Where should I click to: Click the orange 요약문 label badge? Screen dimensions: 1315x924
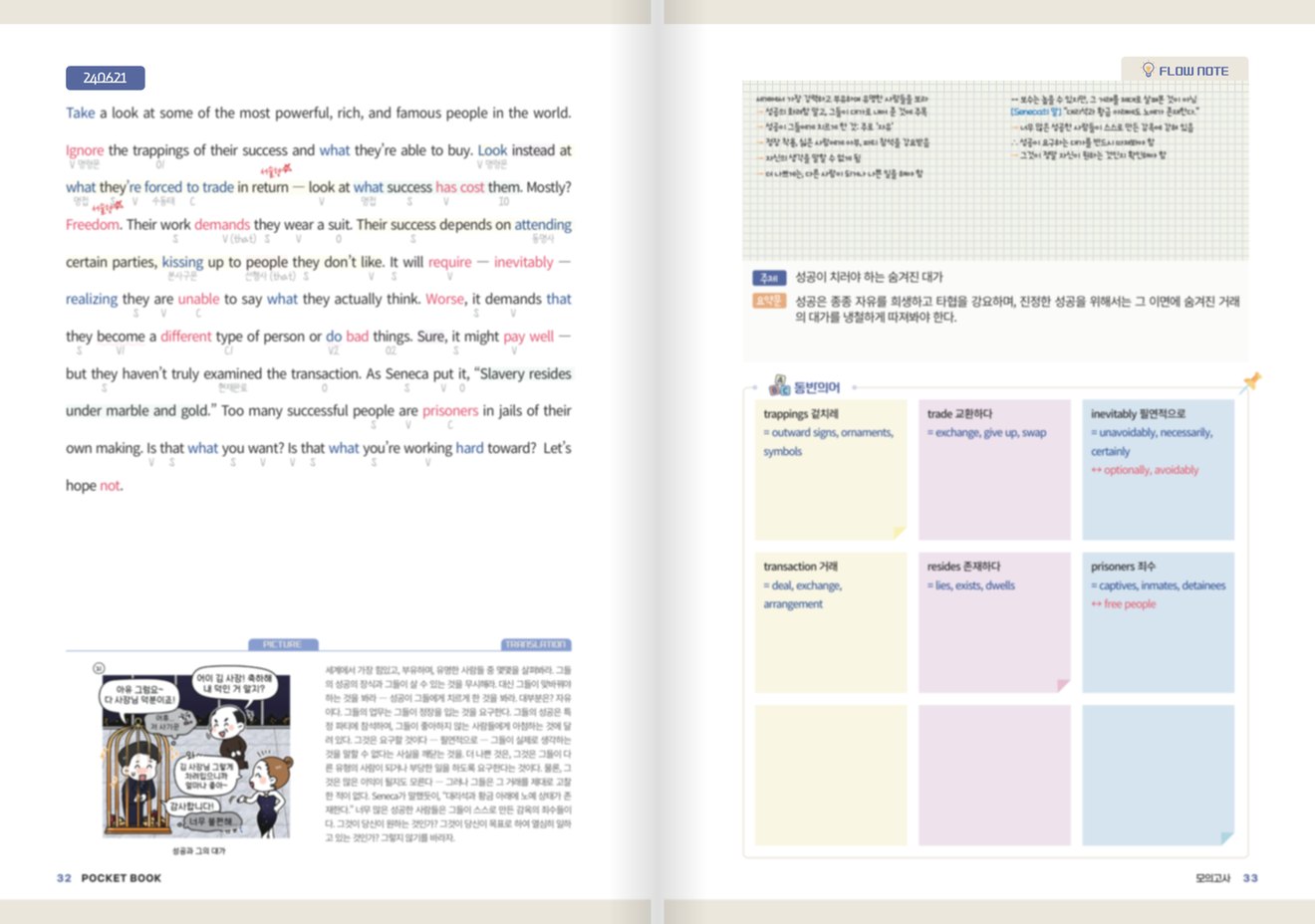[x=769, y=301]
